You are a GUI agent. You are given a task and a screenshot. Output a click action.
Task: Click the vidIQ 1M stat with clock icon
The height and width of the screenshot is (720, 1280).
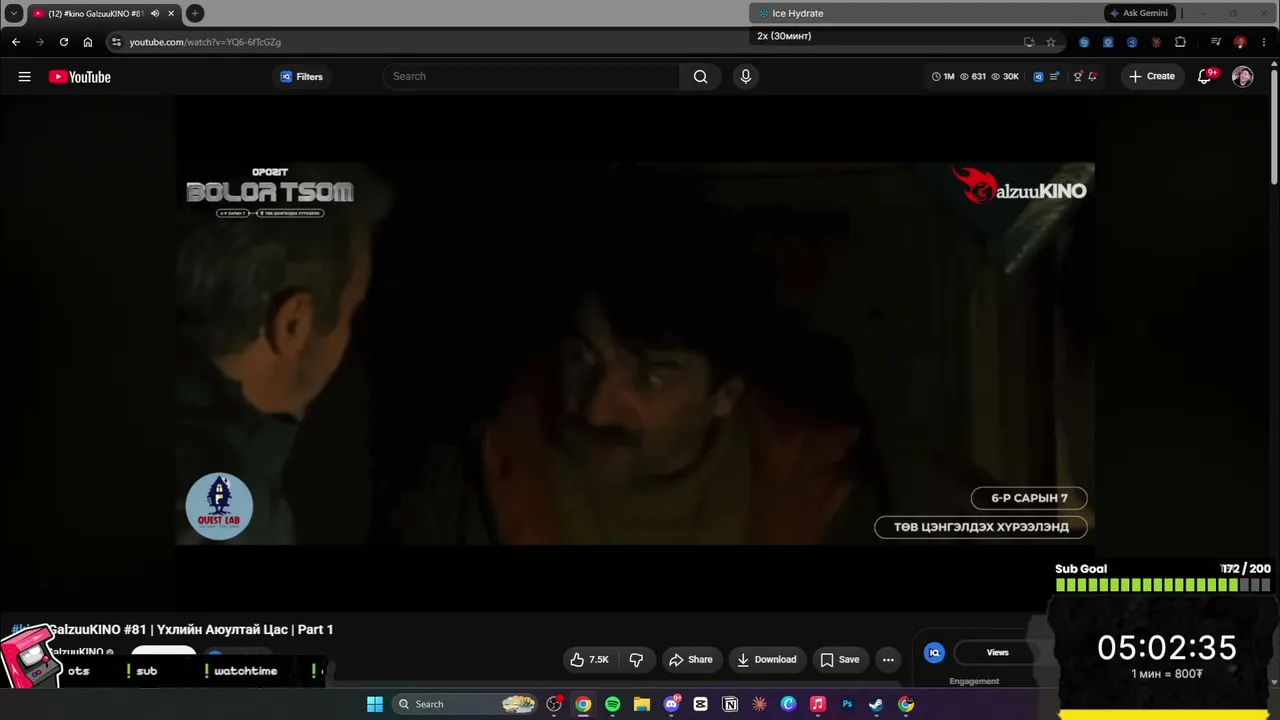coord(943,77)
